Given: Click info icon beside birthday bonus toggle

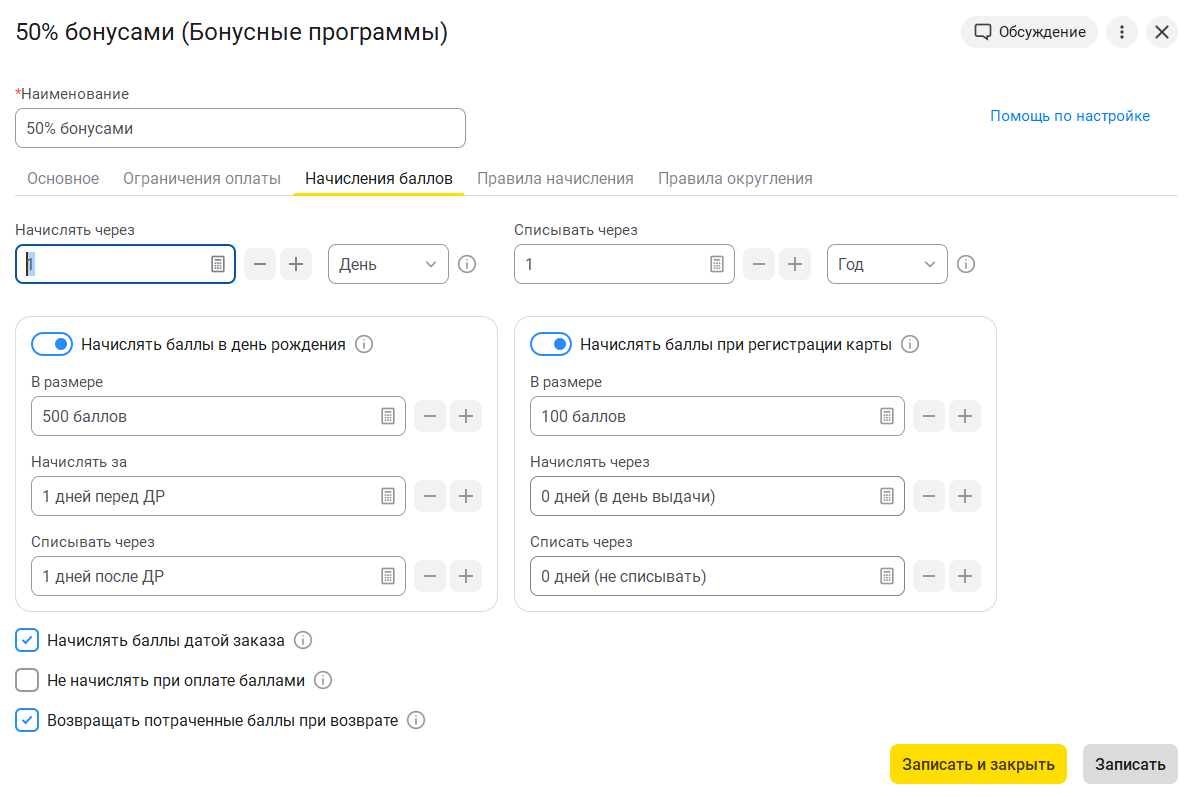Looking at the screenshot, I should [364, 344].
